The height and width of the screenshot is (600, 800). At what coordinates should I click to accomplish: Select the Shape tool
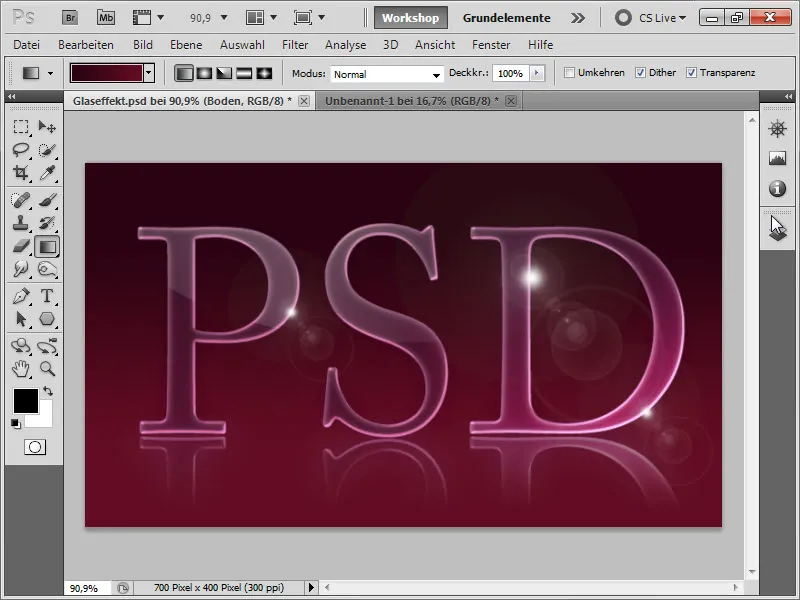pyautogui.click(x=47, y=319)
